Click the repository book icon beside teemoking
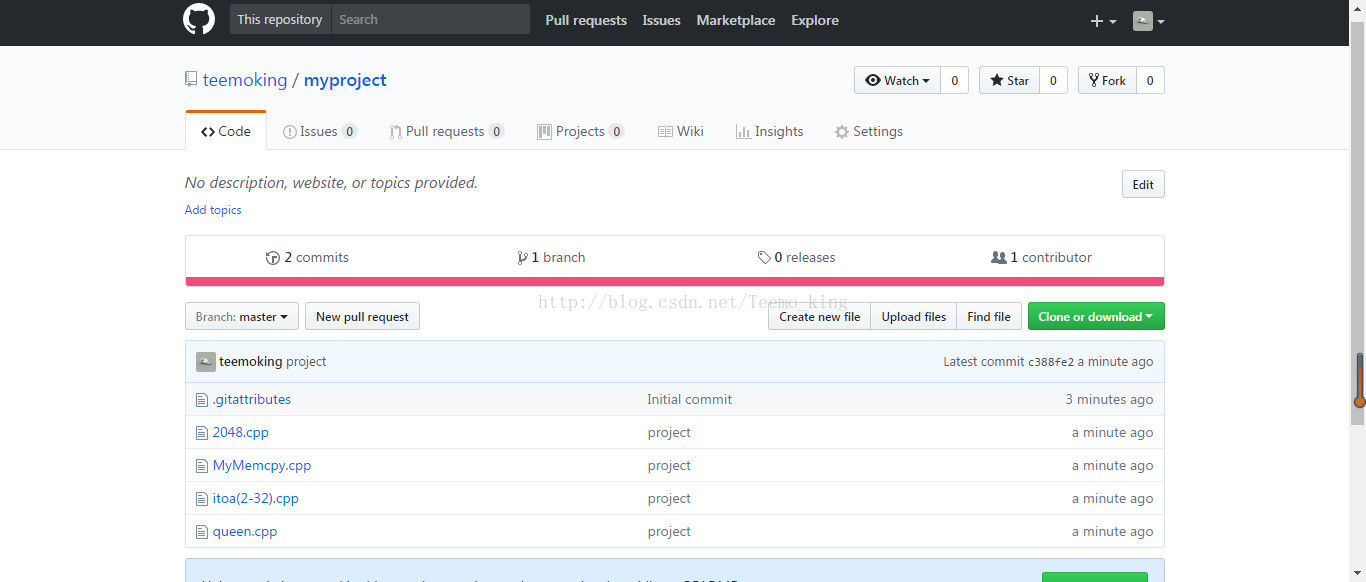The width and height of the screenshot is (1366, 582). 191,80
